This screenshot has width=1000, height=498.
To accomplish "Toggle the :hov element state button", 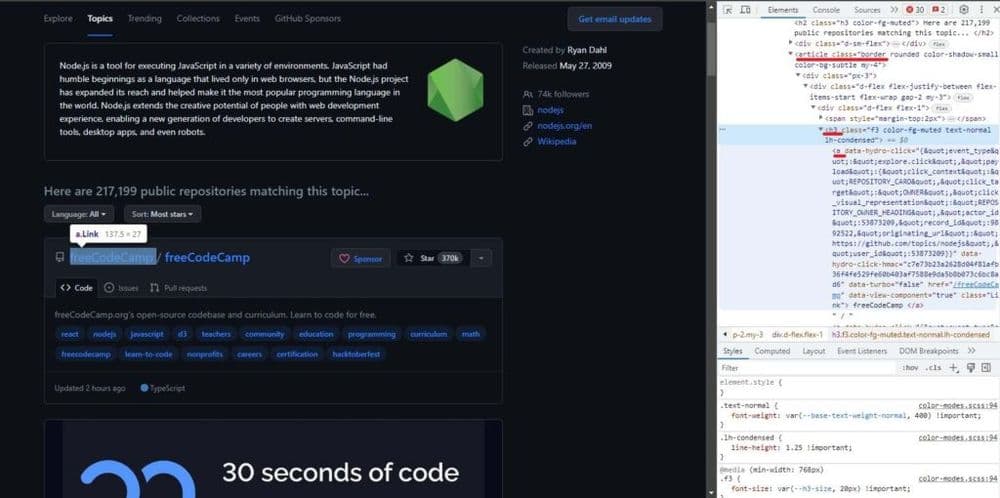I will [911, 368].
